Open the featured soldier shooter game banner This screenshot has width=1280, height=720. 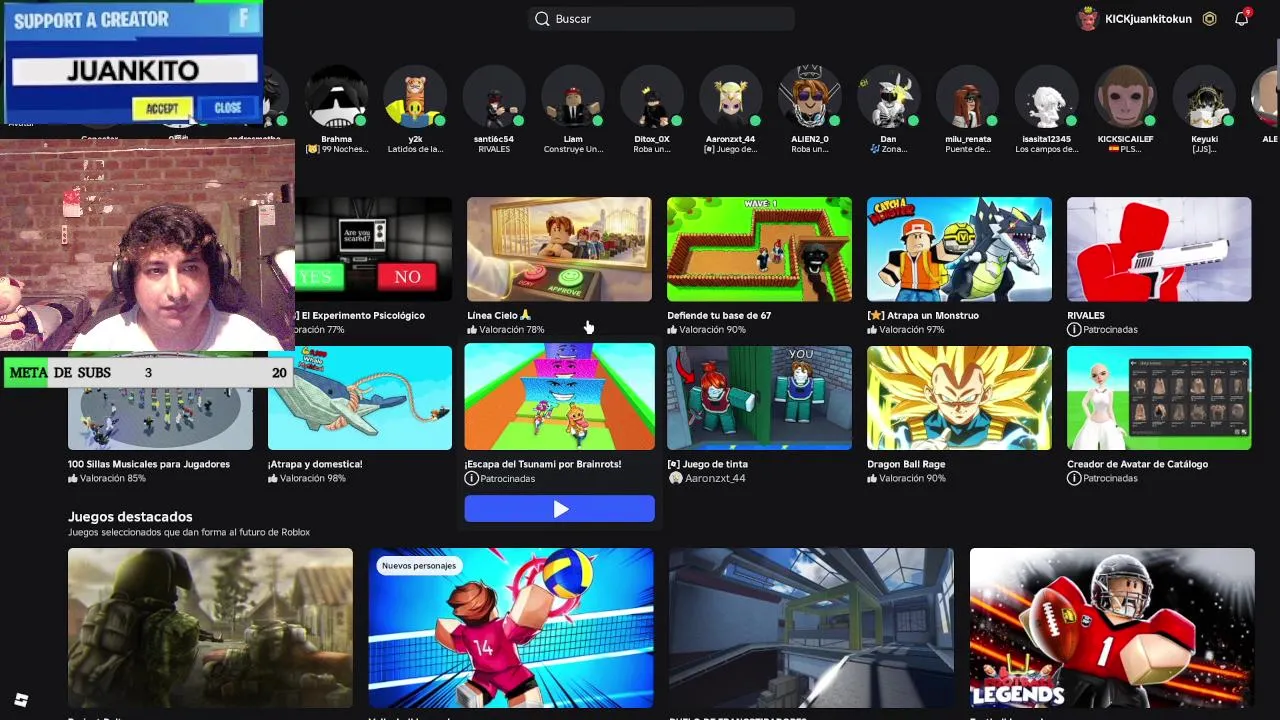click(210, 628)
